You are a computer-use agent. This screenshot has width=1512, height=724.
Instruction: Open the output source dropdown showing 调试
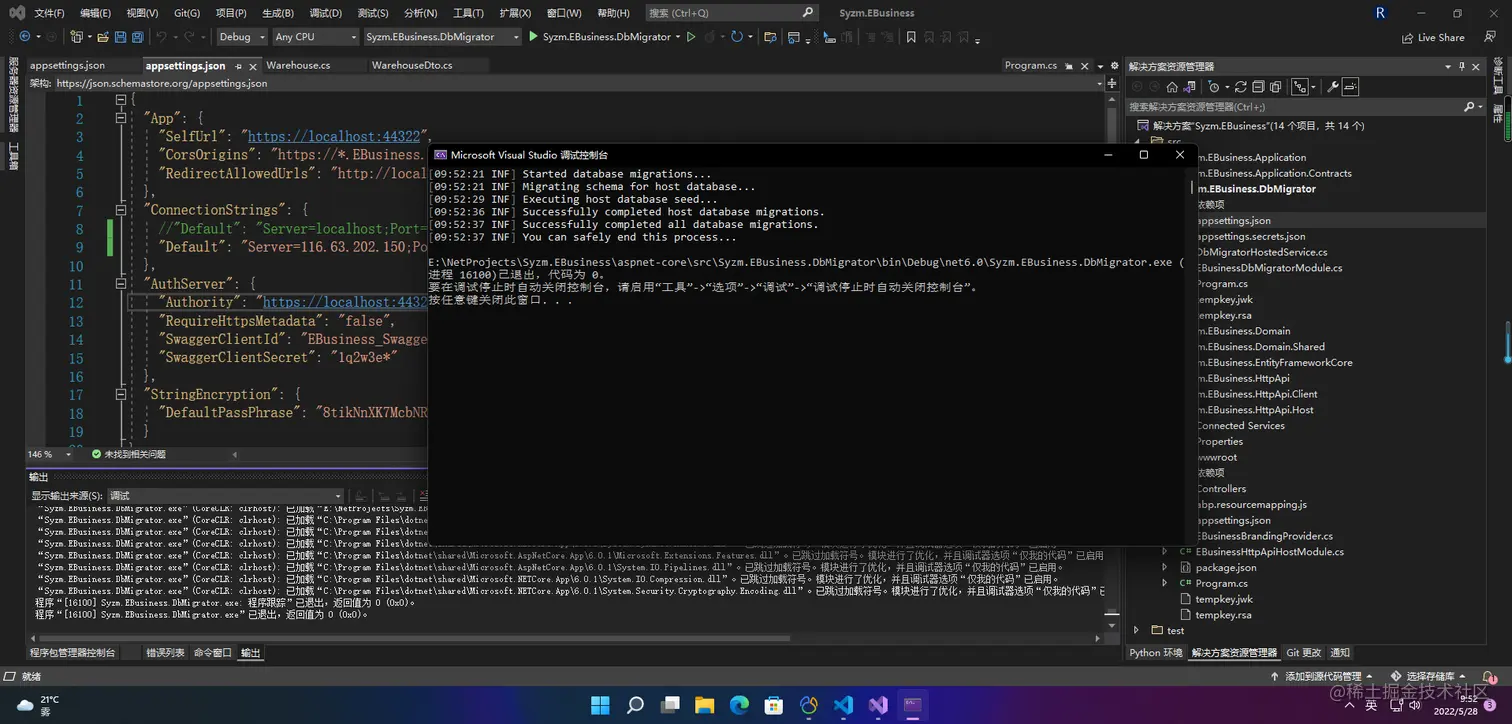(226, 496)
